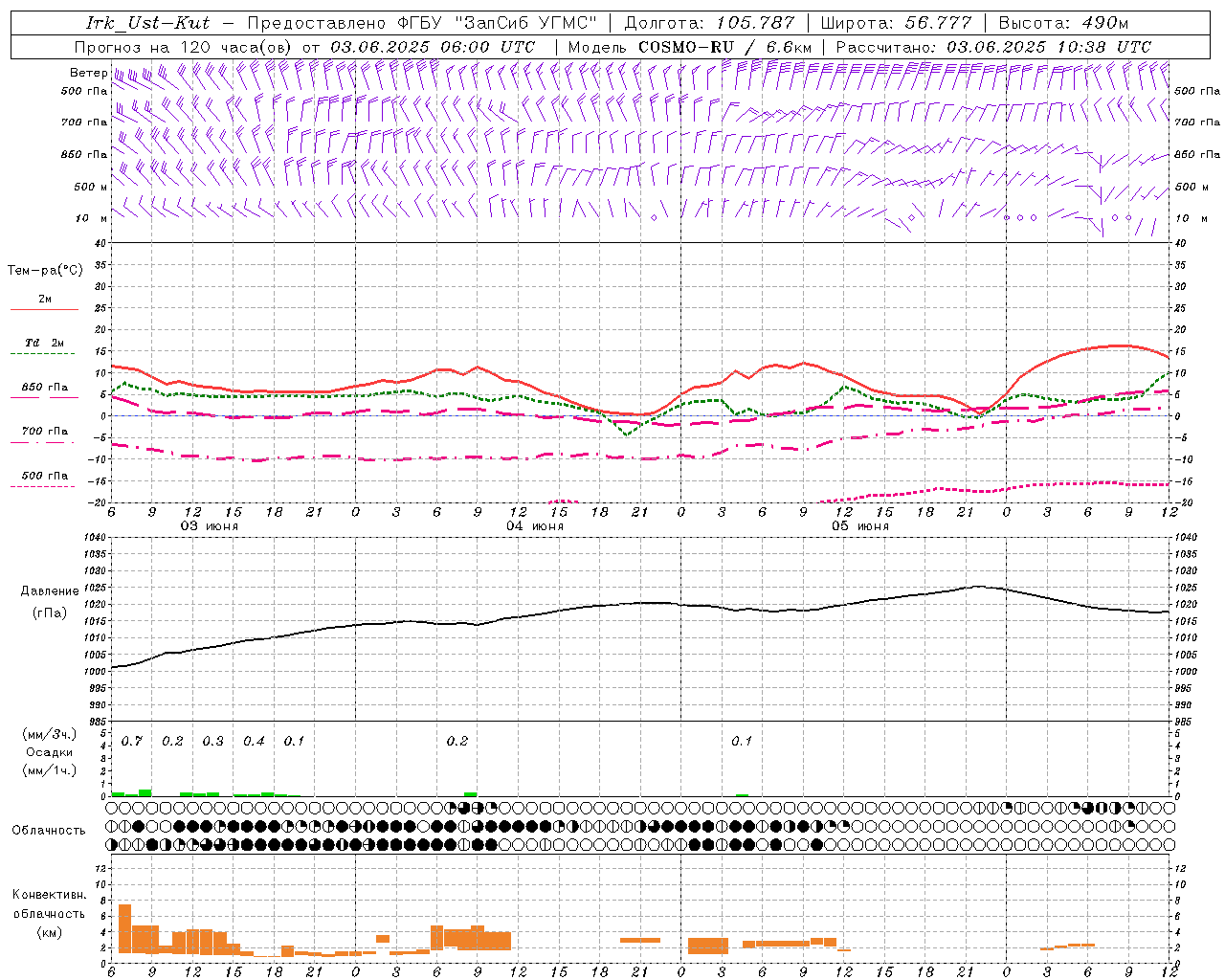The image size is (1225, 980).
Task: Click the '0.4' precipitation amount value
Action: click(254, 742)
